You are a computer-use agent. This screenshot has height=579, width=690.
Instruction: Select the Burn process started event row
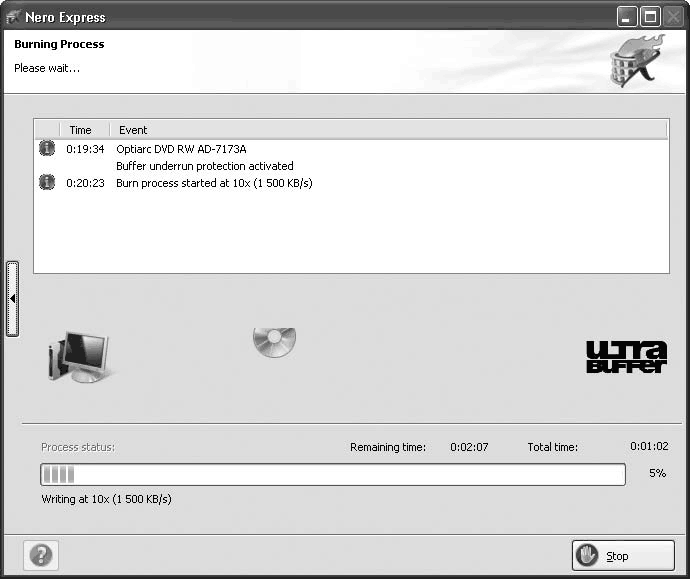click(214, 183)
